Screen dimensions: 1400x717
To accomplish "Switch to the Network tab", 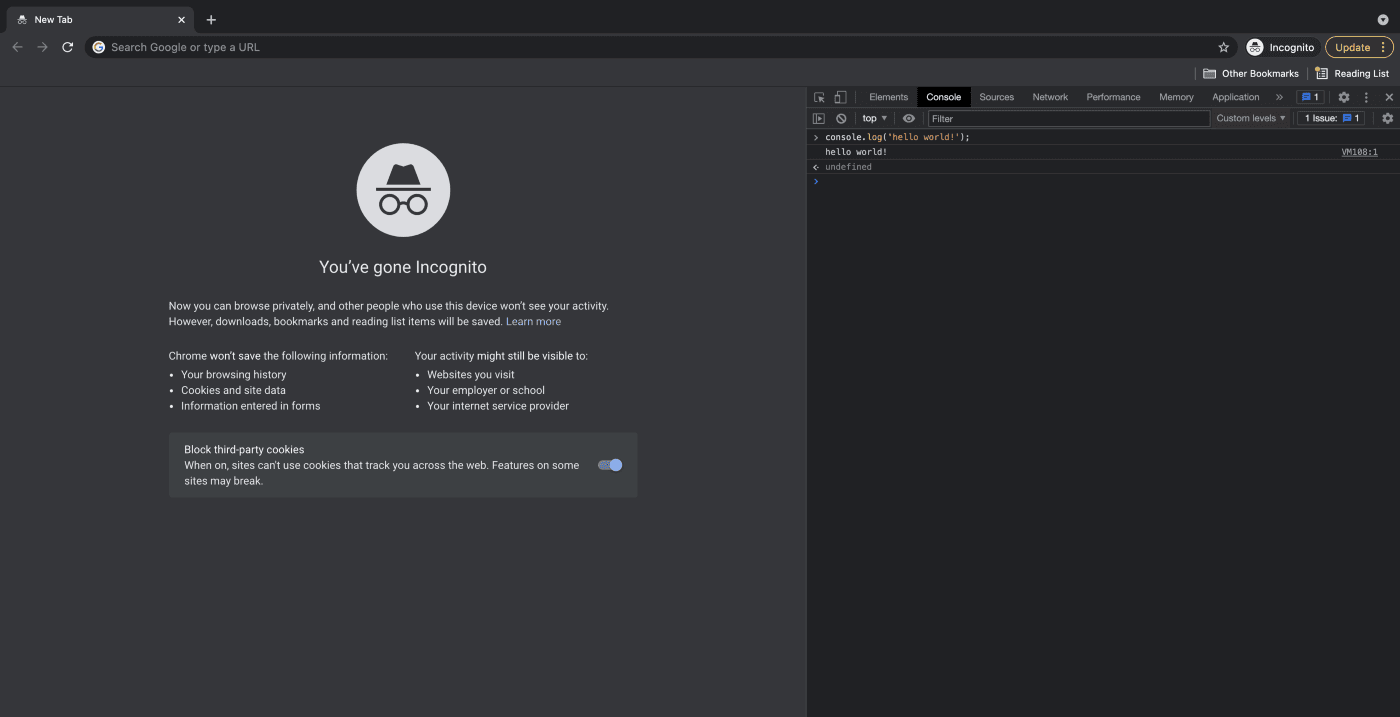I will click(x=1050, y=97).
